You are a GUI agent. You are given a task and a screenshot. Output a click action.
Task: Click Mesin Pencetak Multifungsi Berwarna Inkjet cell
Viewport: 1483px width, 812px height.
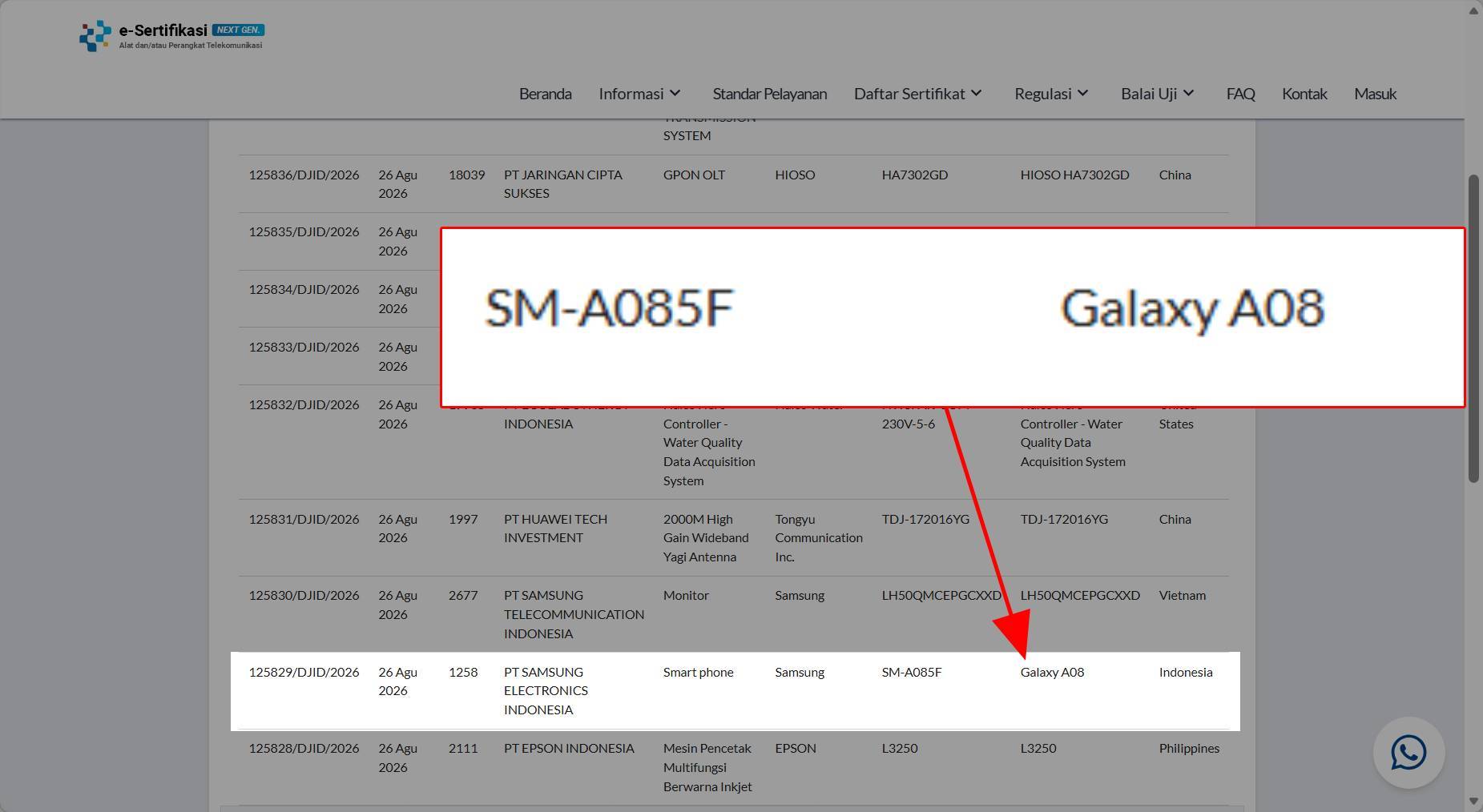(x=707, y=767)
